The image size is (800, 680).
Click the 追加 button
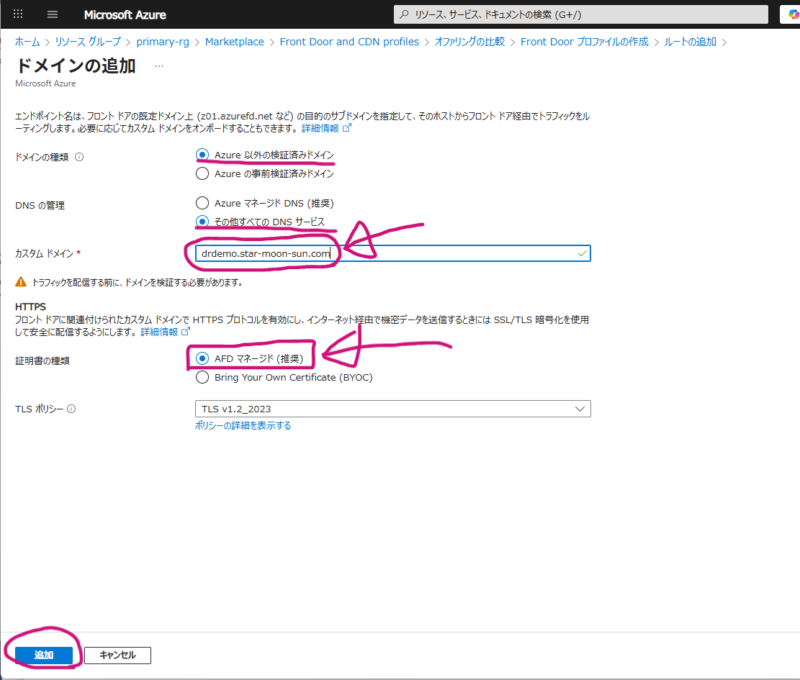pos(43,655)
